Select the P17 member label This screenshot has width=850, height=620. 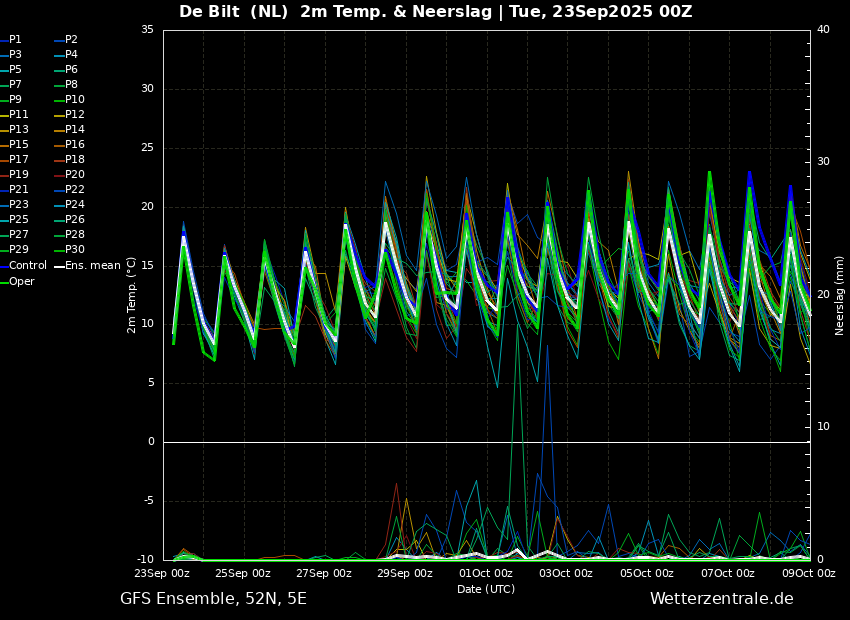[18, 159]
